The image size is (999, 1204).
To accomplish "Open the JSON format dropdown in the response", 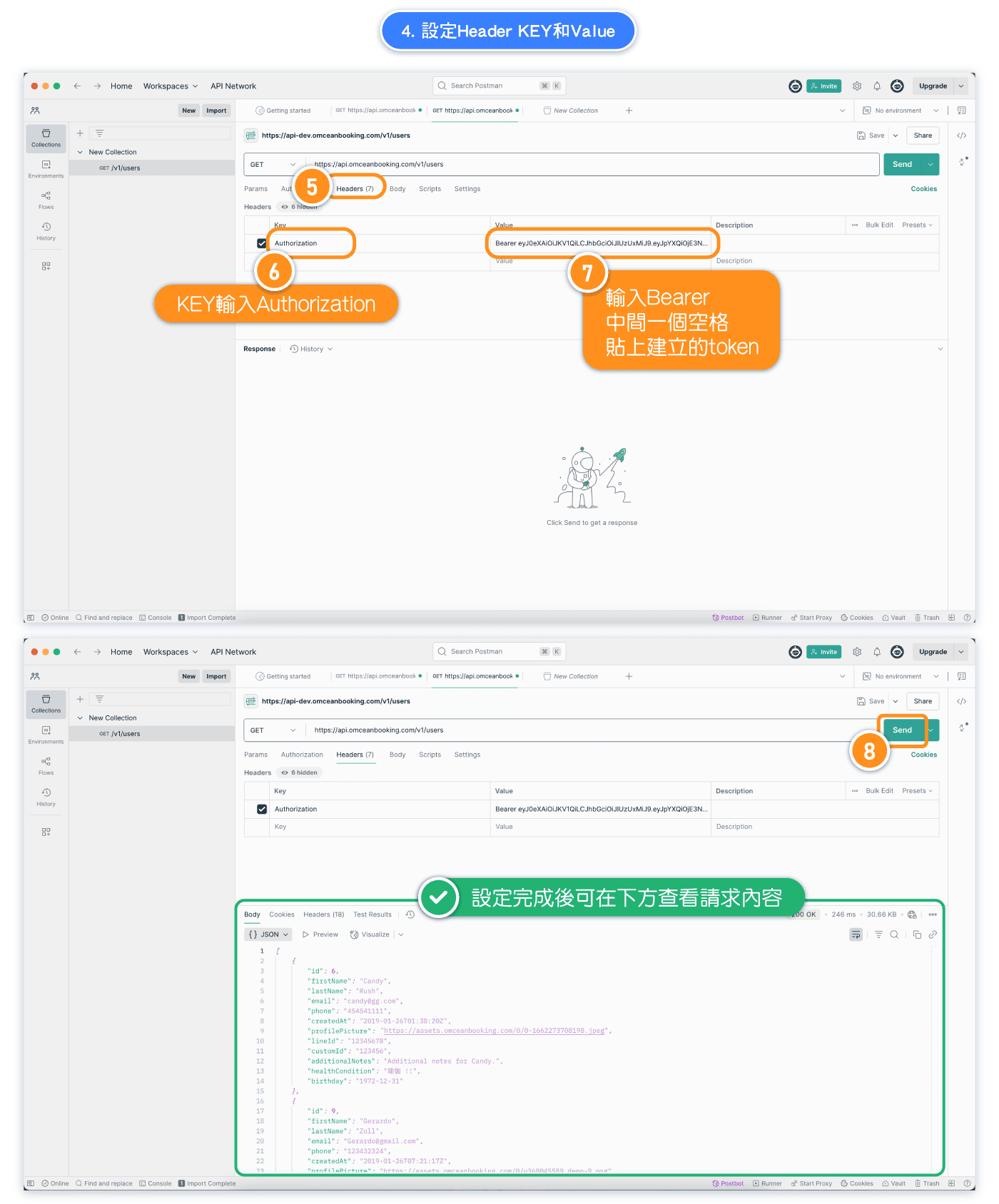I will pos(269,934).
